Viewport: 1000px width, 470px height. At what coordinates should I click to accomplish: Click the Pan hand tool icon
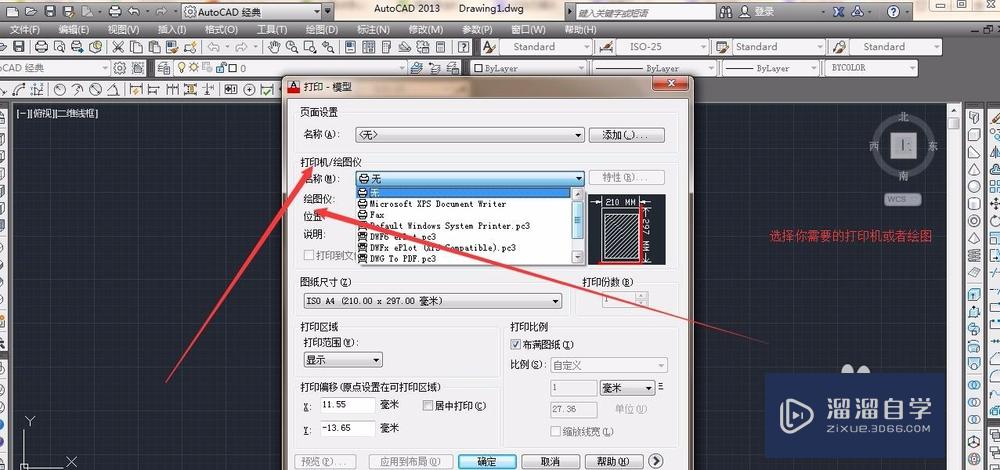click(274, 47)
